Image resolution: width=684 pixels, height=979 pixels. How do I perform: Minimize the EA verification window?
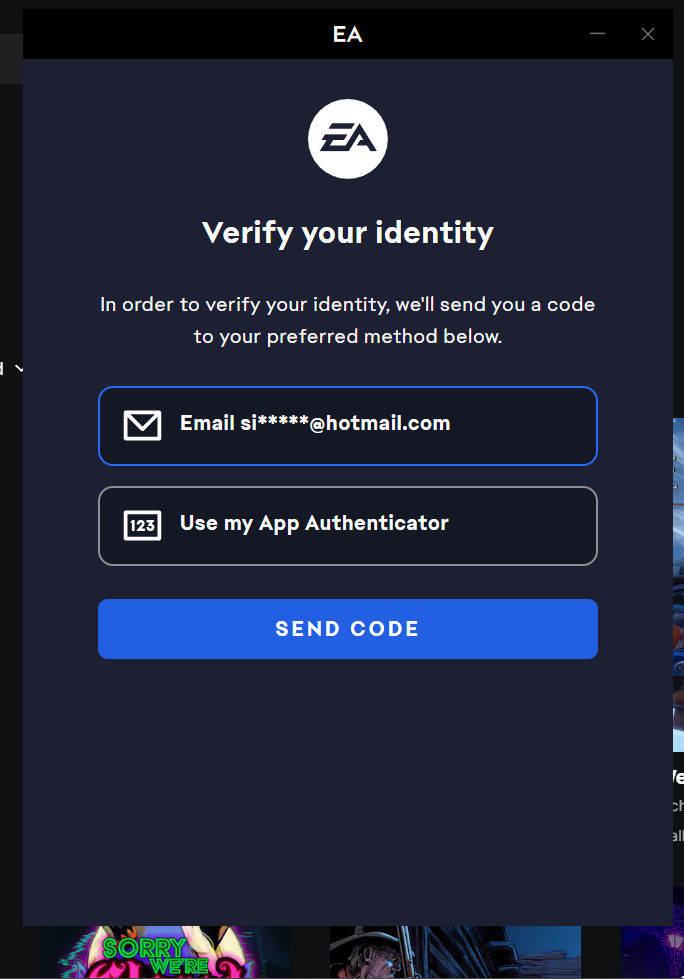(x=598, y=34)
